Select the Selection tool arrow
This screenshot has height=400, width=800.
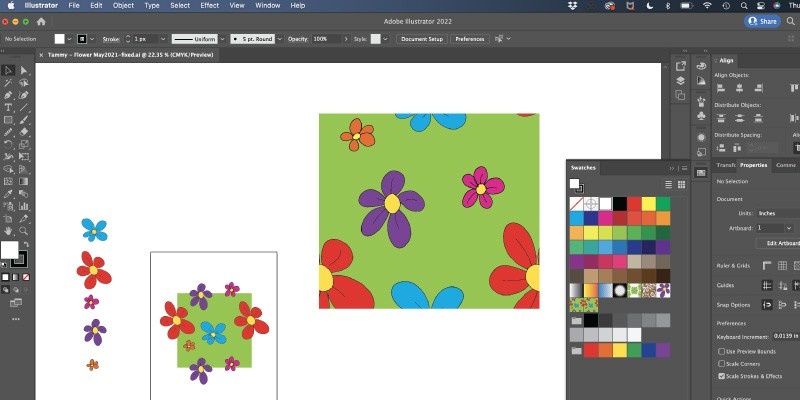[8, 70]
